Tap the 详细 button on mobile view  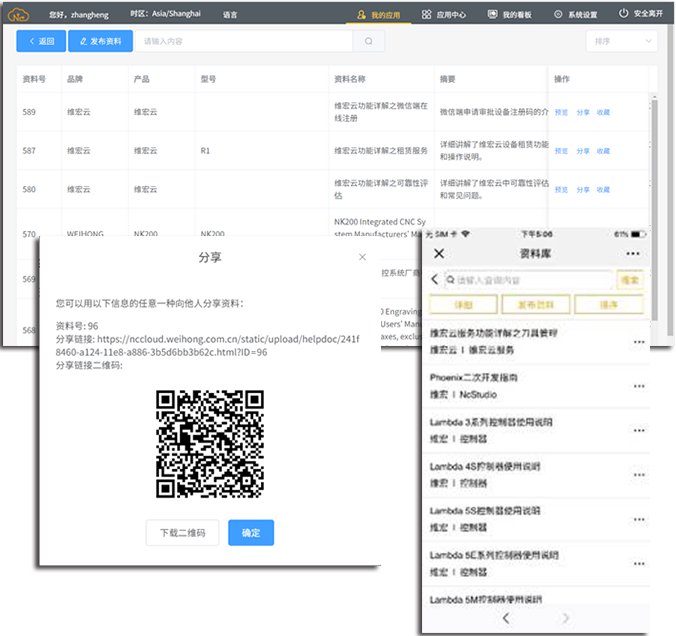click(463, 305)
